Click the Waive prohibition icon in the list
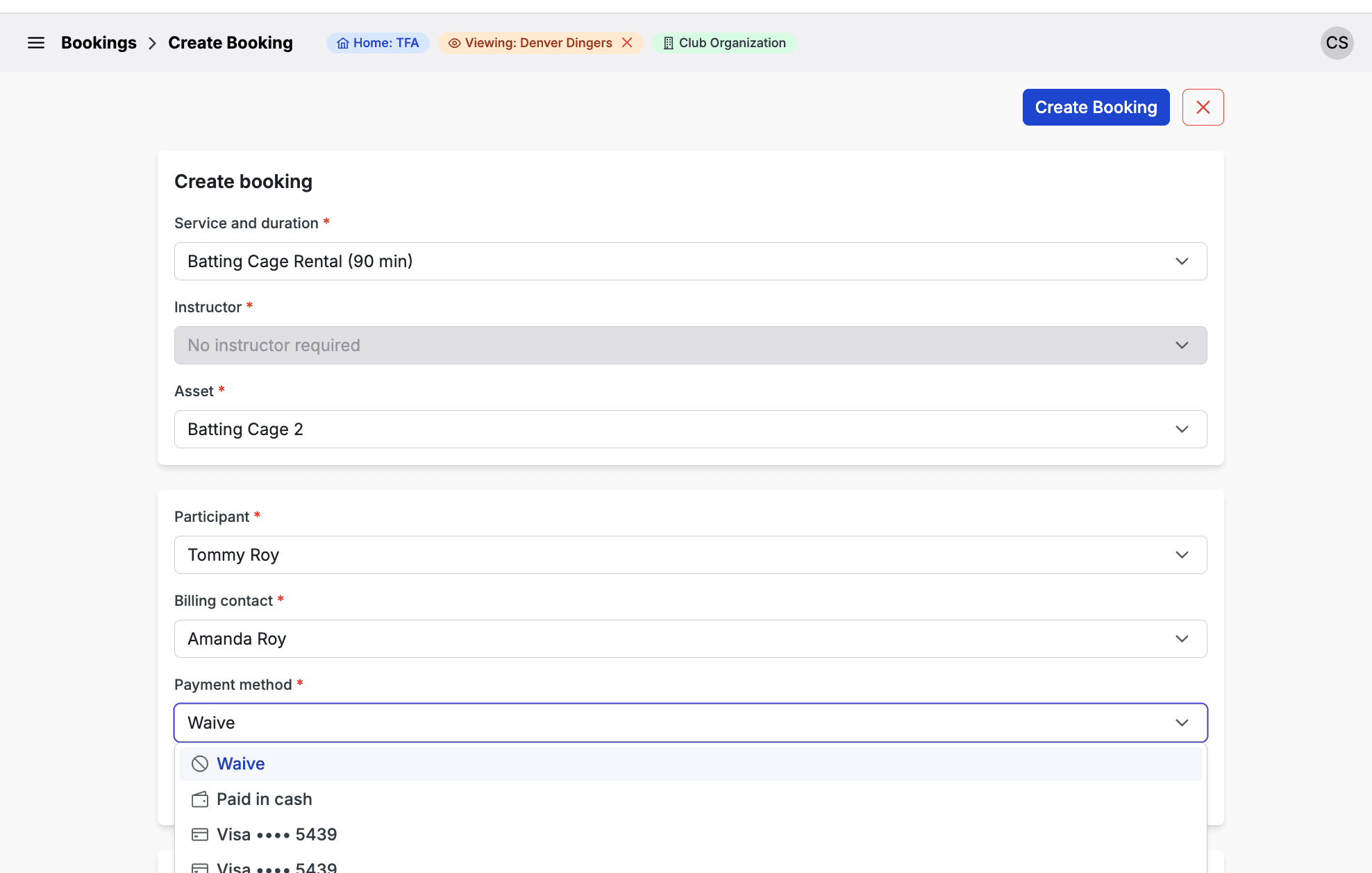 tap(200, 763)
